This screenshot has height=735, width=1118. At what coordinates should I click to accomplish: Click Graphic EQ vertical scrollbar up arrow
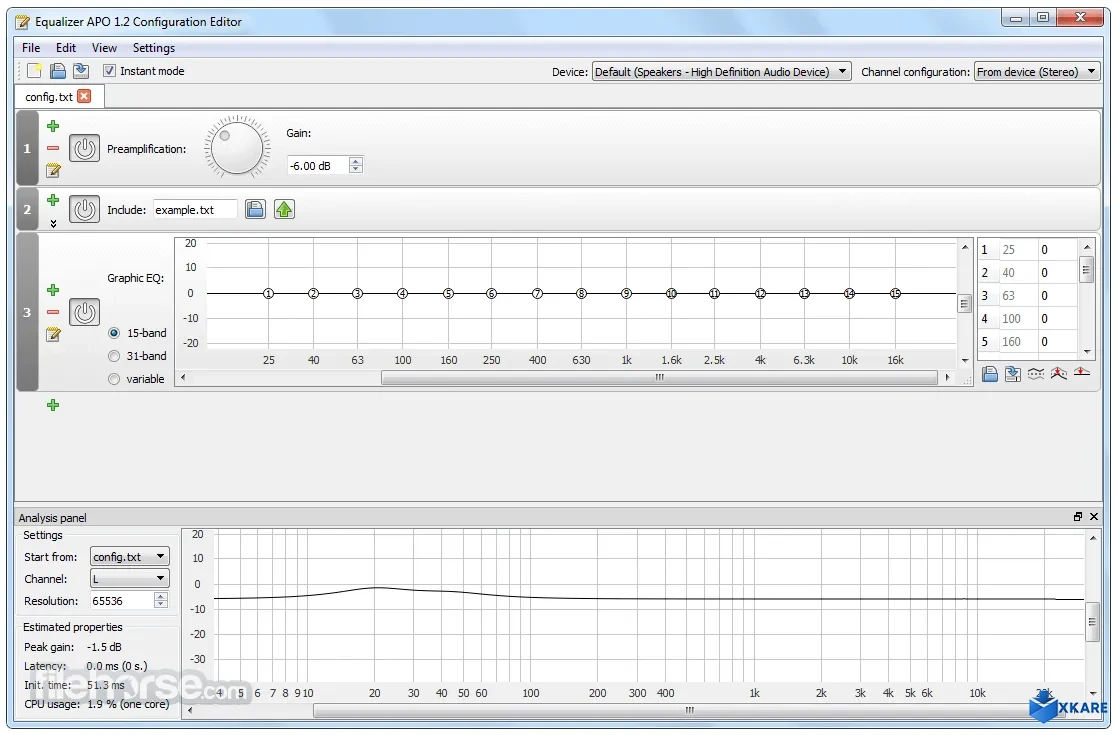tap(965, 247)
